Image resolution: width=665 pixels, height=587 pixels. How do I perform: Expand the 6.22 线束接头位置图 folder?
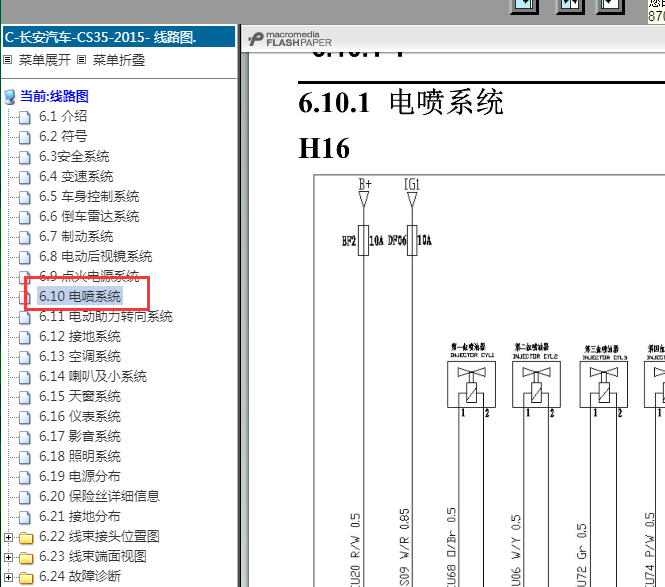tap(8, 537)
